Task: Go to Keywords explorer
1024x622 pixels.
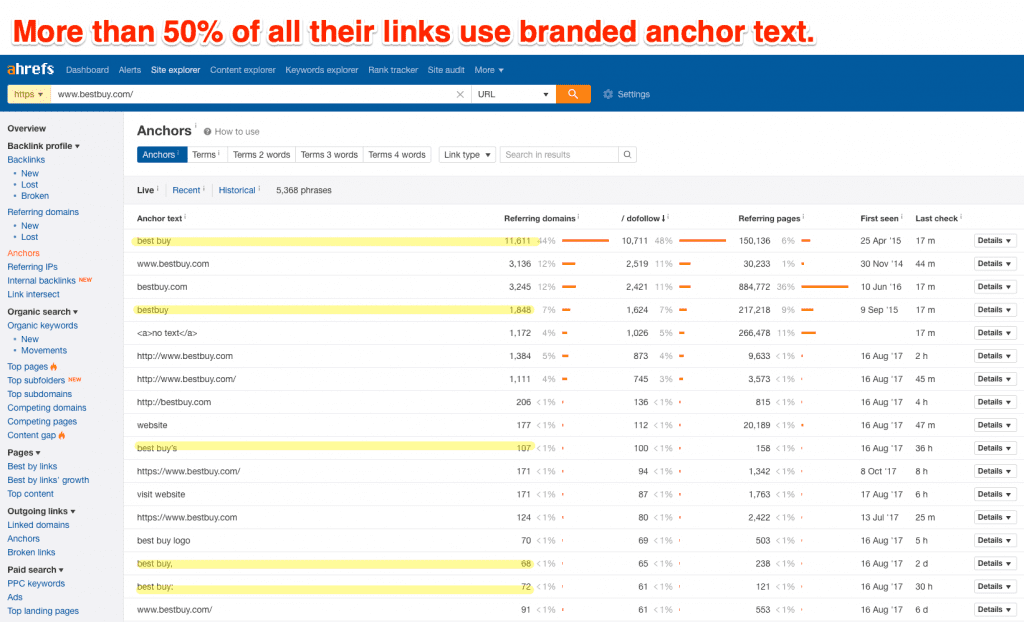Action: coord(321,70)
